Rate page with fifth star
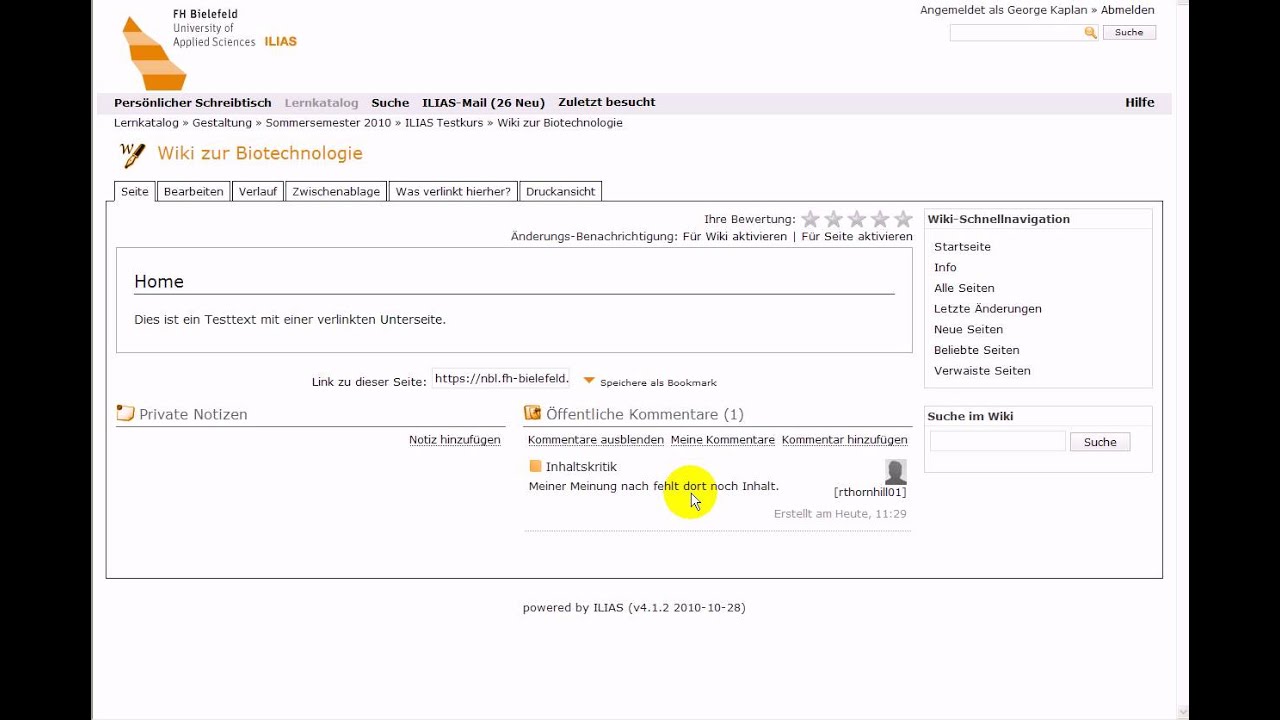The height and width of the screenshot is (720, 1280). (903, 219)
